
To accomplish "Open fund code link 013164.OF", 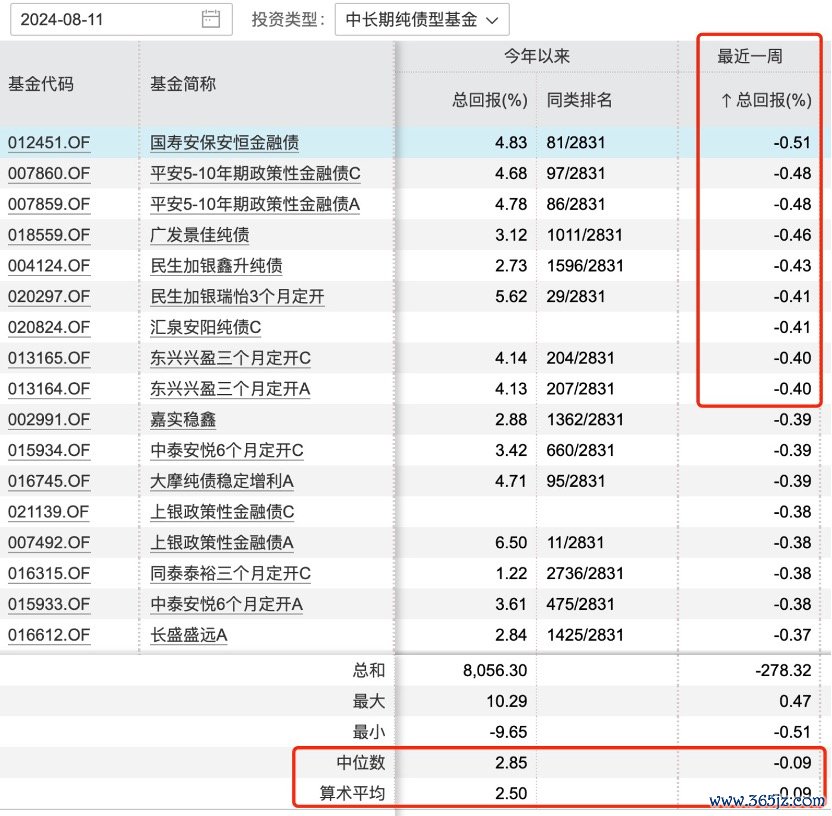I will pos(49,389).
